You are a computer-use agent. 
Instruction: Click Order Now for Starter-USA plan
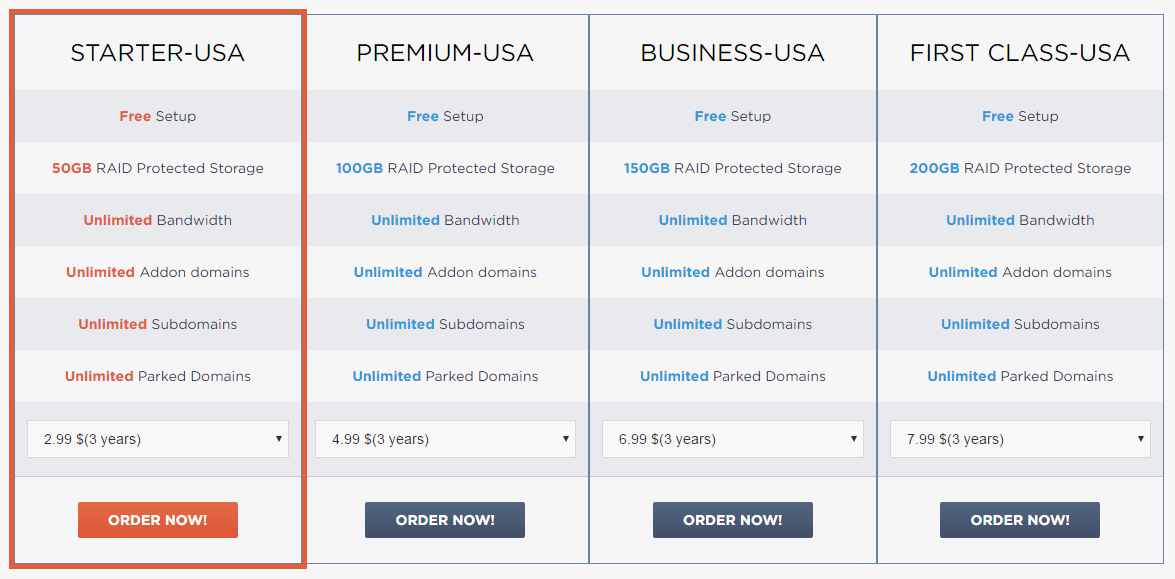[157, 520]
